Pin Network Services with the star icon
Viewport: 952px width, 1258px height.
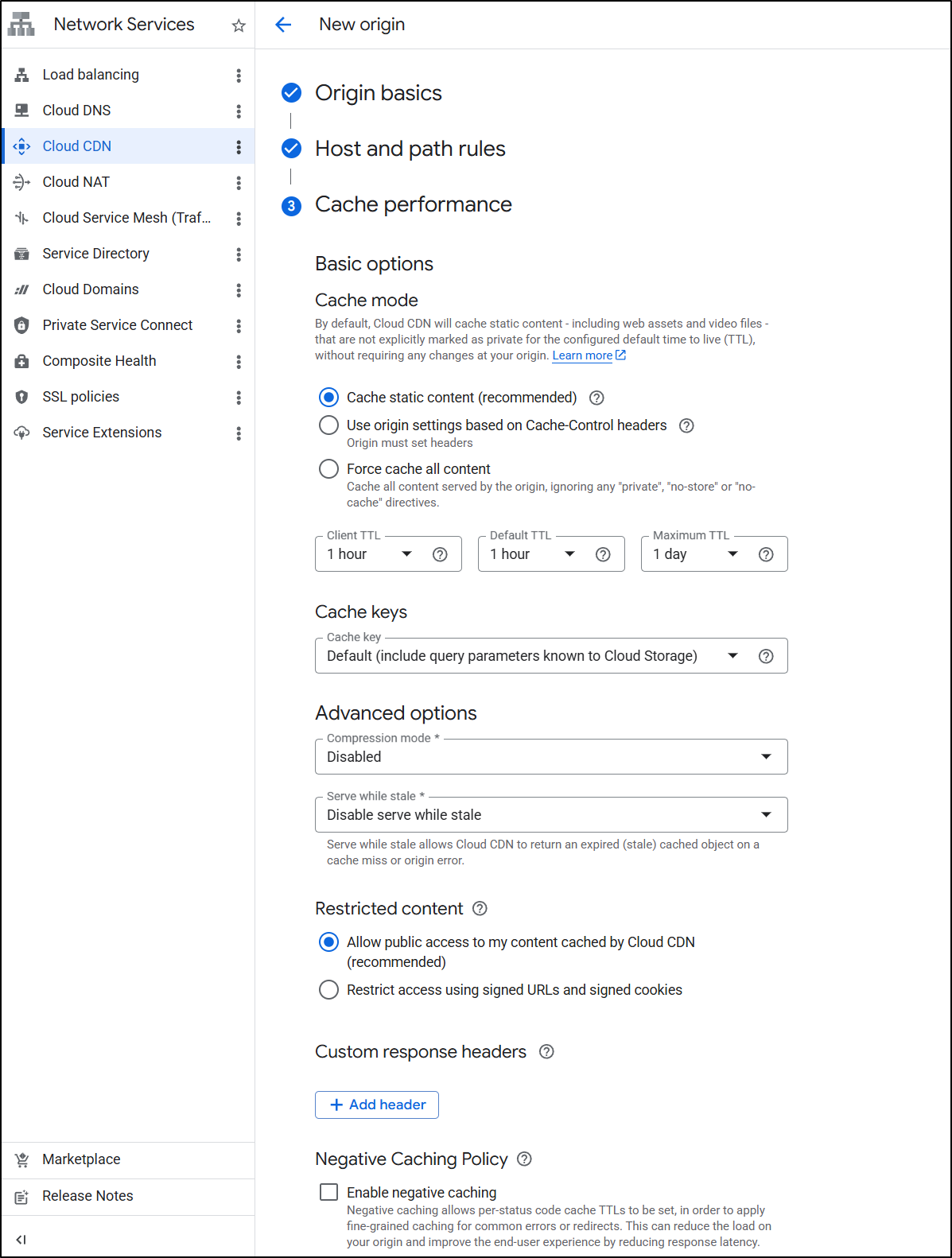click(239, 25)
